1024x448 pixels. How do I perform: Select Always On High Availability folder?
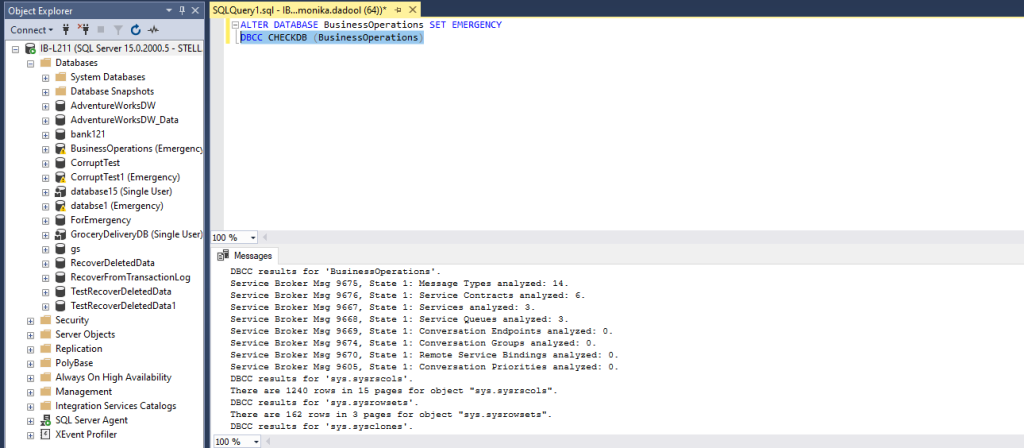click(113, 377)
